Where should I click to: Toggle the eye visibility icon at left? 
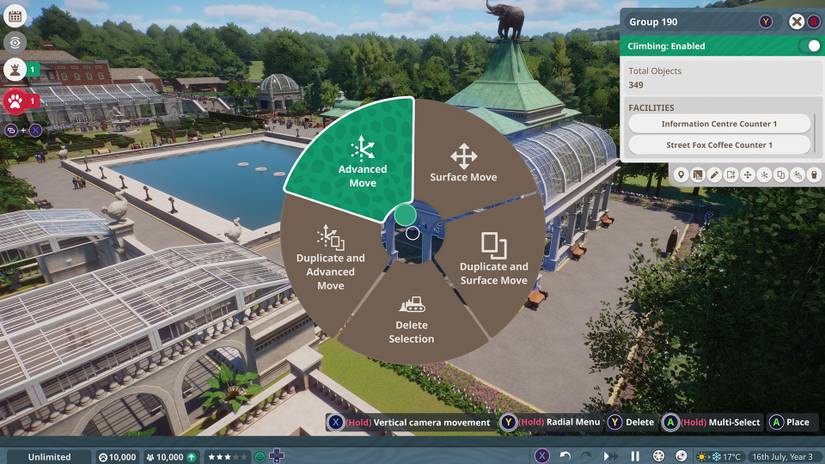click(x=15, y=43)
